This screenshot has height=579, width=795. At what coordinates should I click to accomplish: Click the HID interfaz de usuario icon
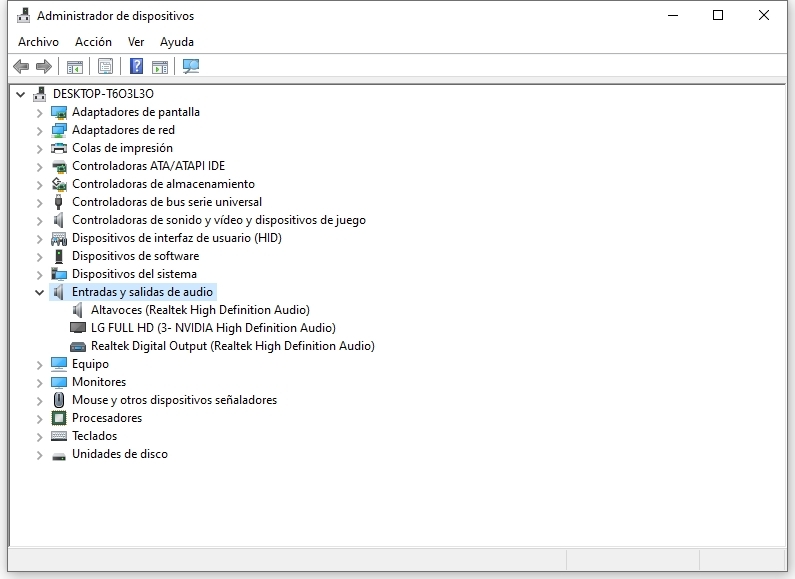click(x=59, y=238)
